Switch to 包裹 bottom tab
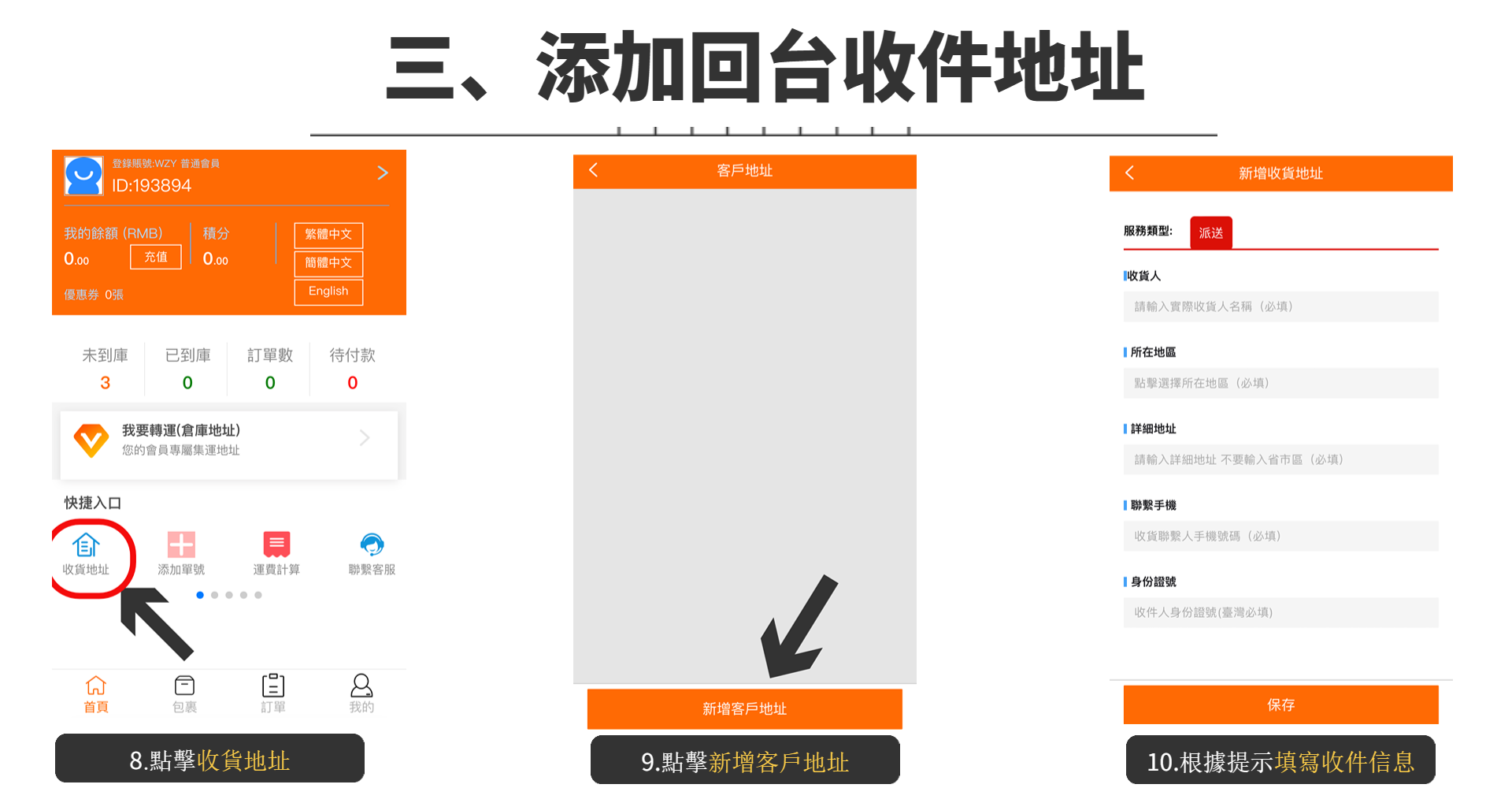The height and width of the screenshot is (788, 1512). tap(184, 693)
